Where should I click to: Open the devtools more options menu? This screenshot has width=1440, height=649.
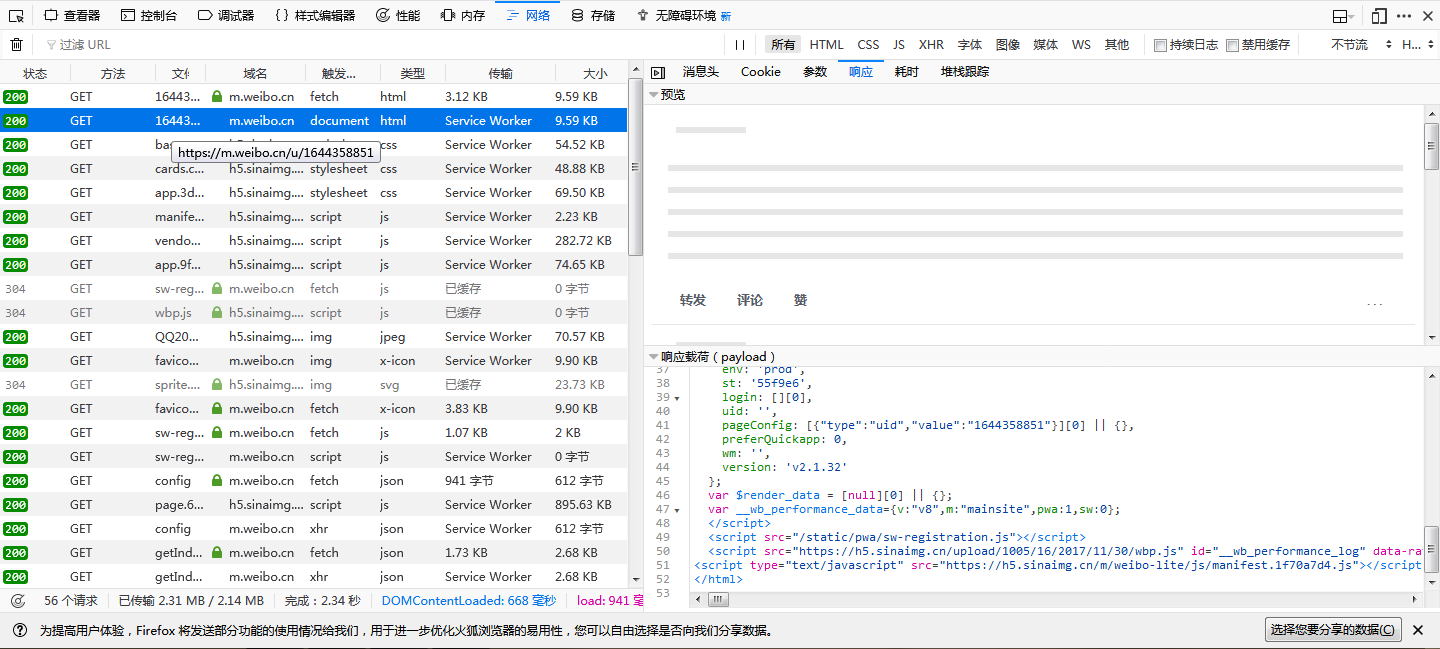coord(1405,16)
